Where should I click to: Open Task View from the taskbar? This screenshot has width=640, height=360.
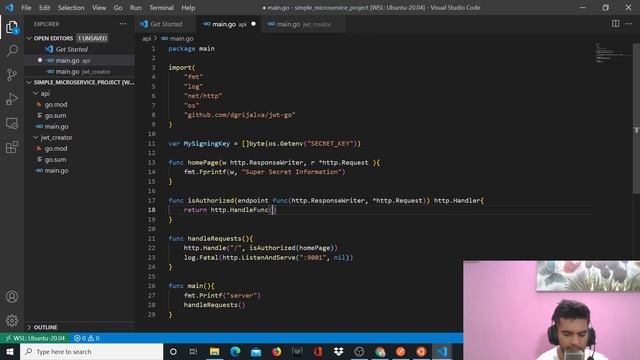(193, 351)
